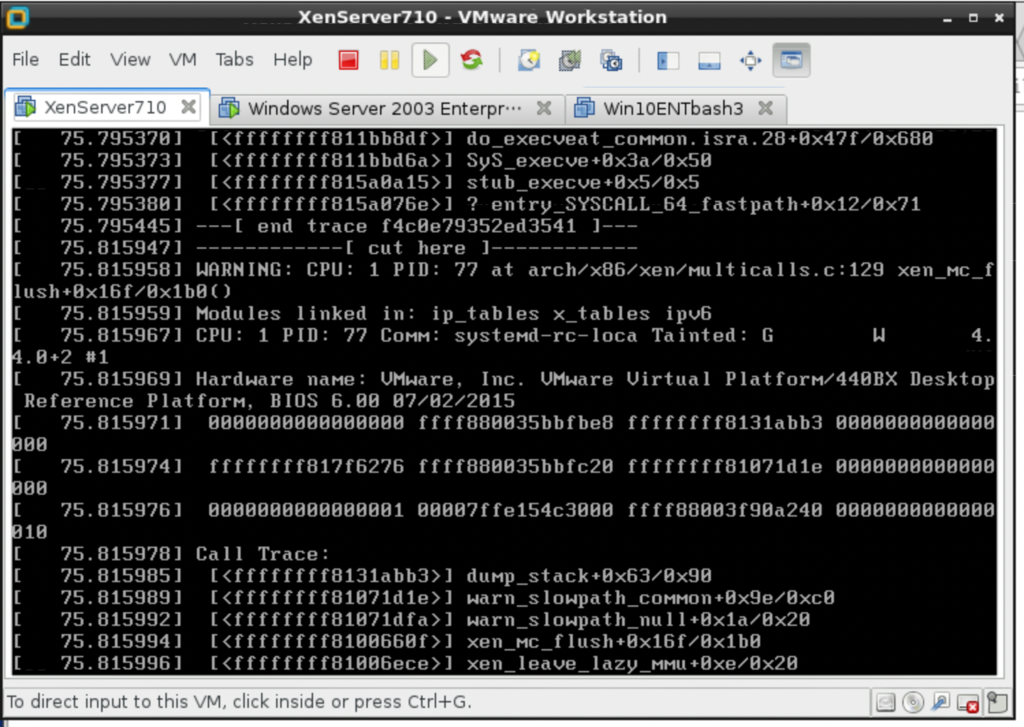The image size is (1024, 727).
Task: Open the View menu
Action: pyautogui.click(x=130, y=59)
